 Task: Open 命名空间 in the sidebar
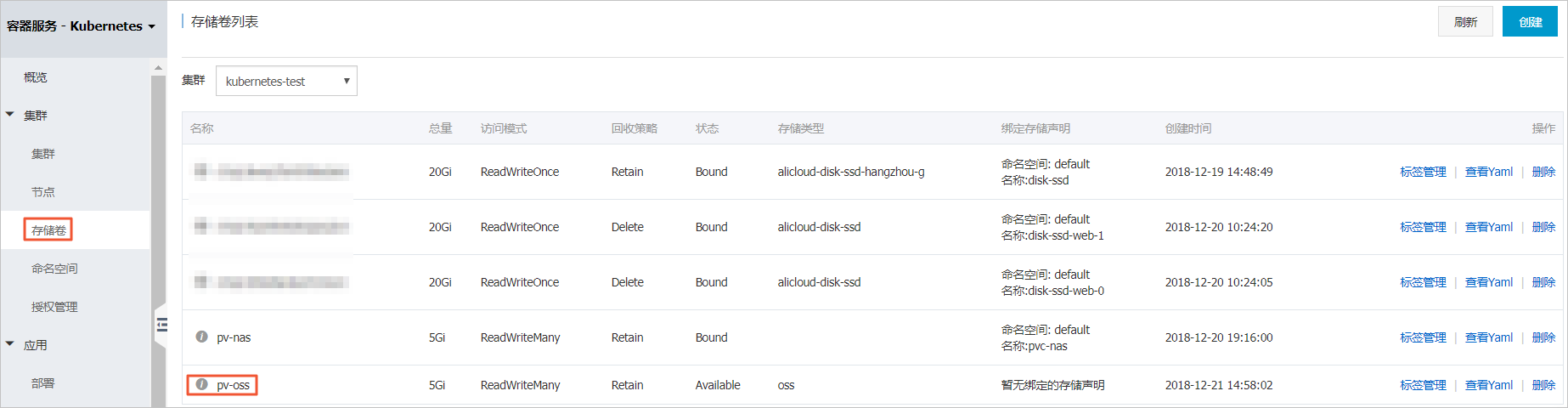[x=54, y=269]
